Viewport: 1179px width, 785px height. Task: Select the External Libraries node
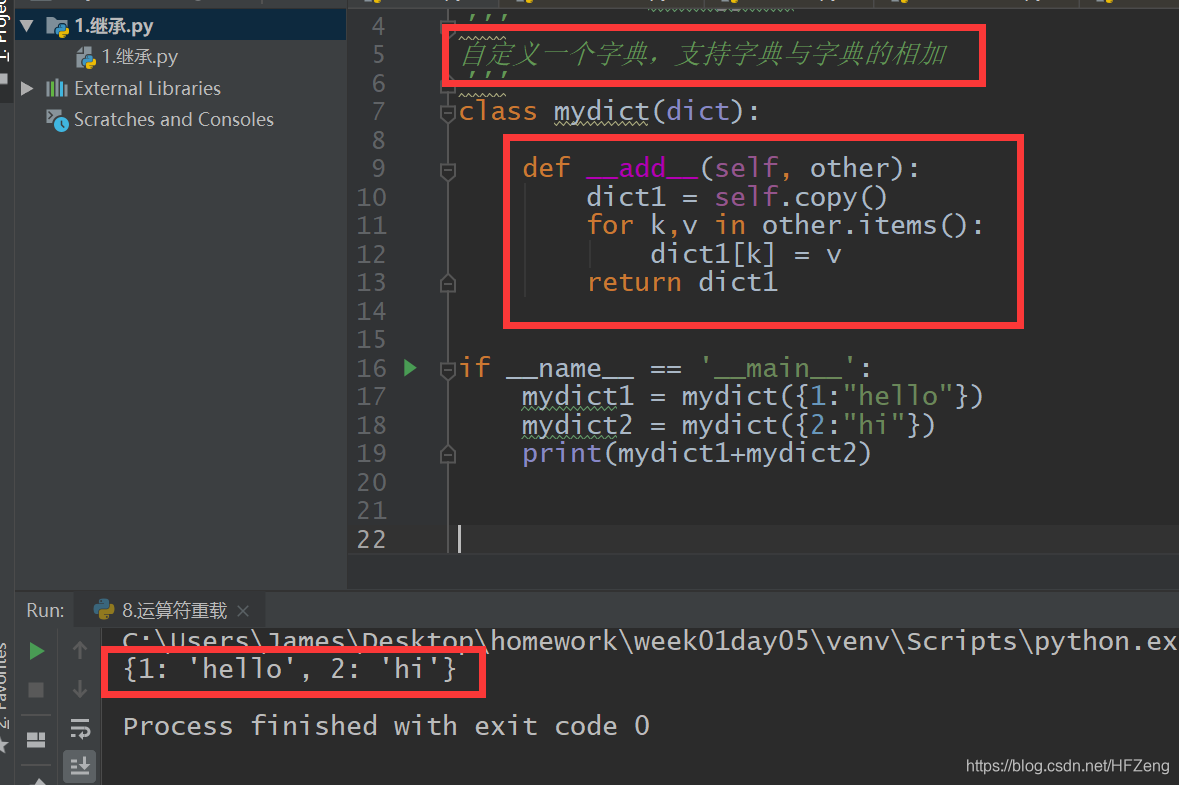click(x=147, y=89)
